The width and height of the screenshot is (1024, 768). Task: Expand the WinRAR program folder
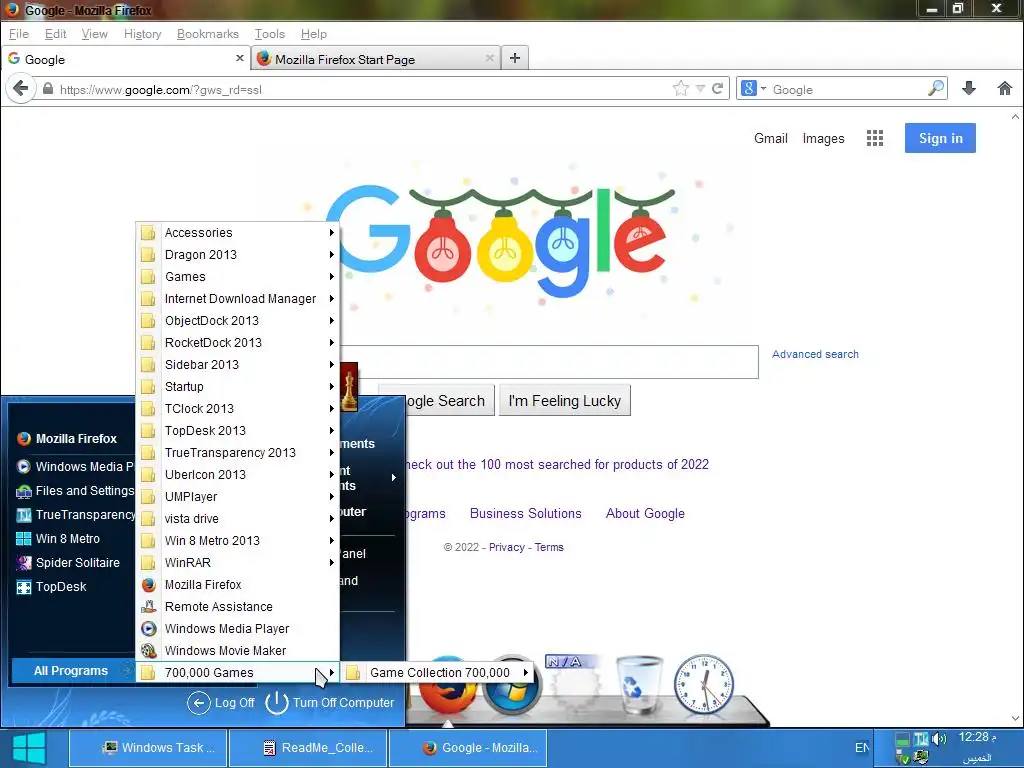click(238, 563)
